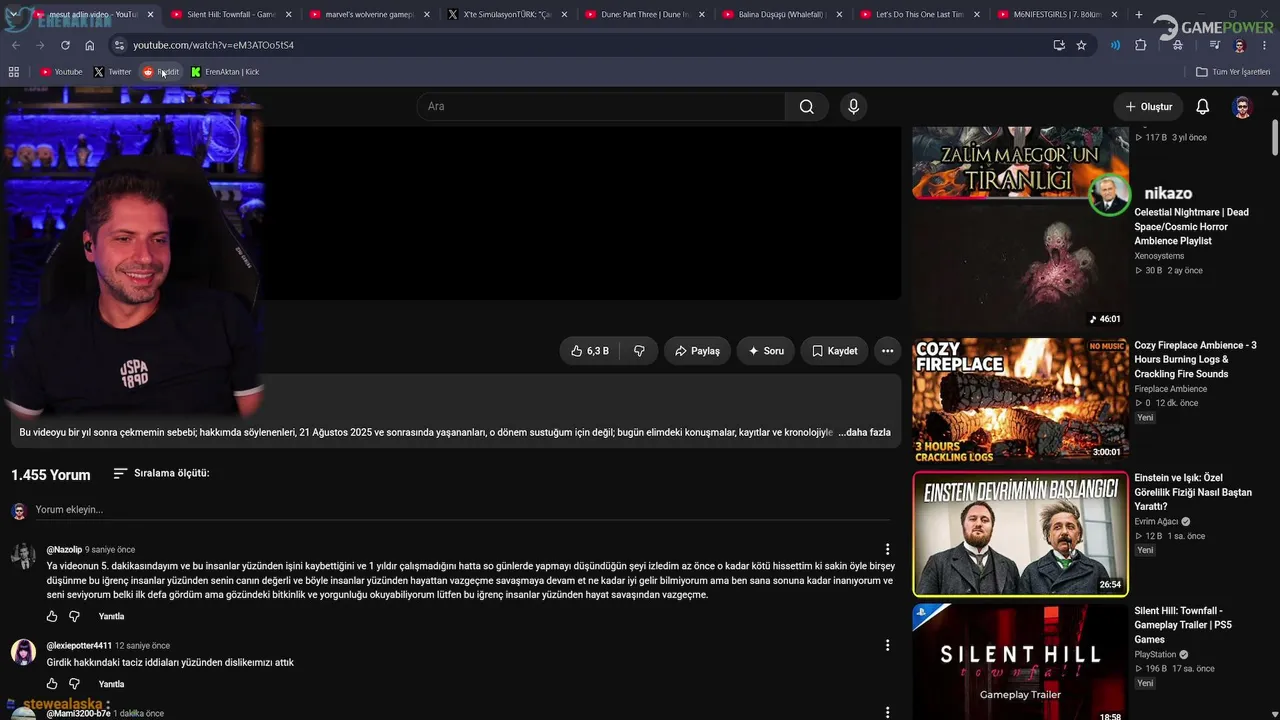
Task: Click the Paylaş share button
Action: click(697, 351)
